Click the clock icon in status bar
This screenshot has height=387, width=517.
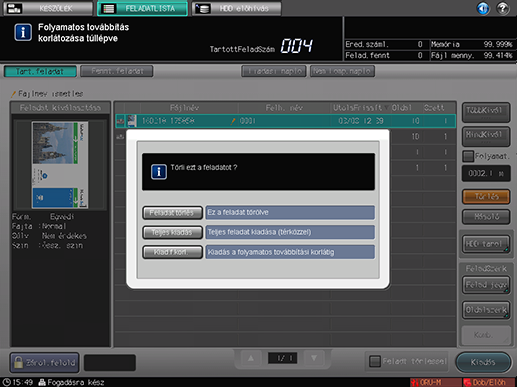click(x=7, y=382)
